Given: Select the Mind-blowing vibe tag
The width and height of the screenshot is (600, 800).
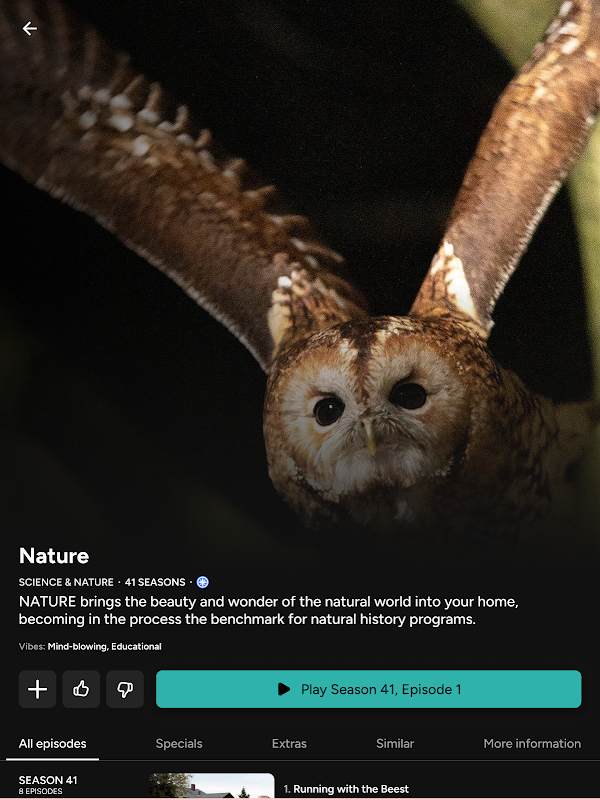Looking at the screenshot, I should [77, 646].
